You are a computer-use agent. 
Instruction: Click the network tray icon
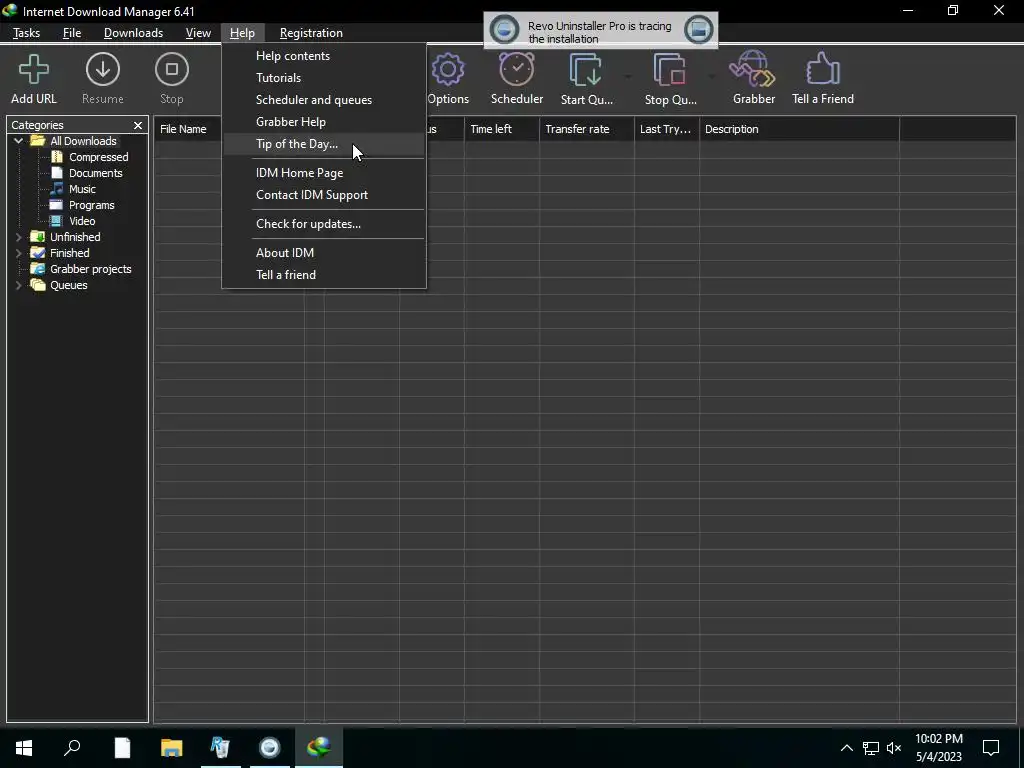[x=871, y=748]
